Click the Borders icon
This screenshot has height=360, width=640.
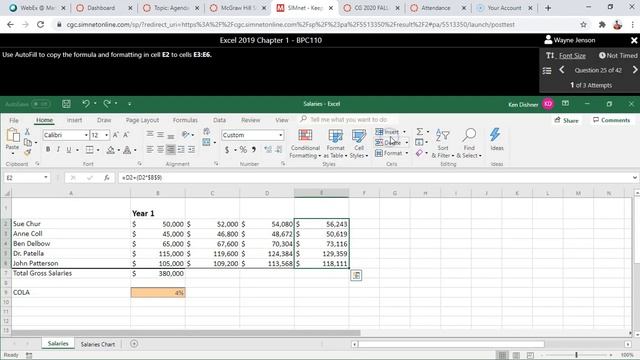90,150
